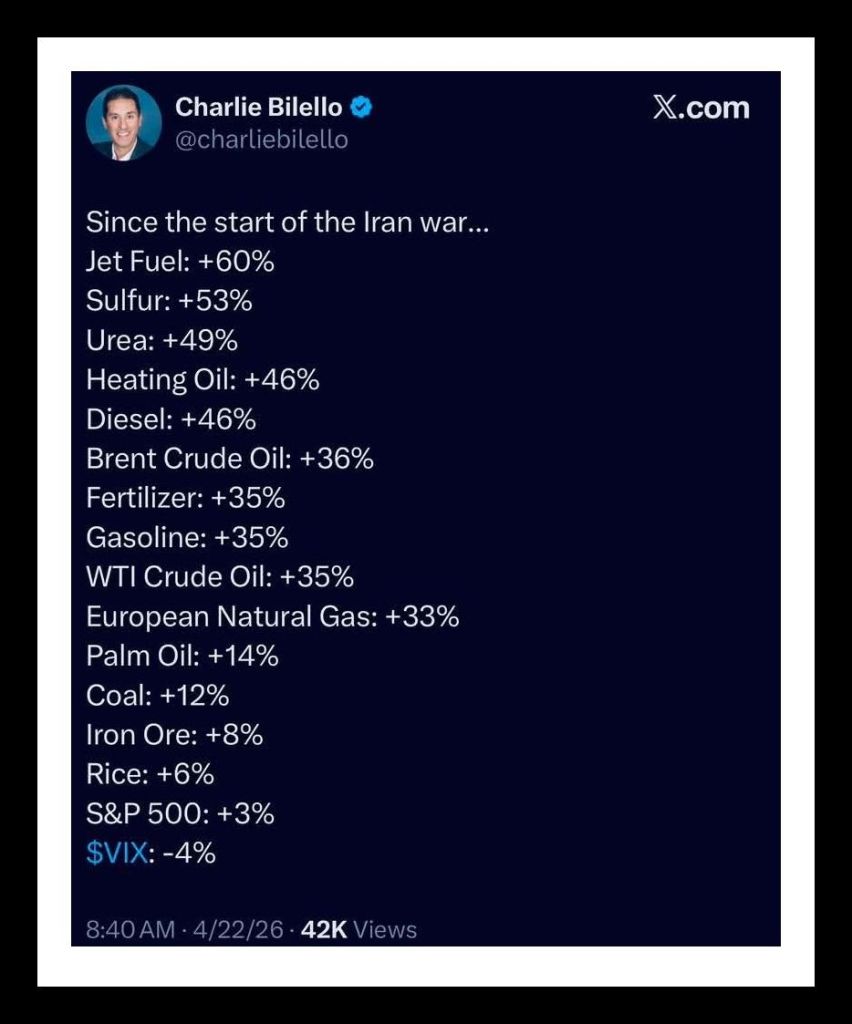
Task: Select the Palm Oil +14% line
Action: click(182, 656)
